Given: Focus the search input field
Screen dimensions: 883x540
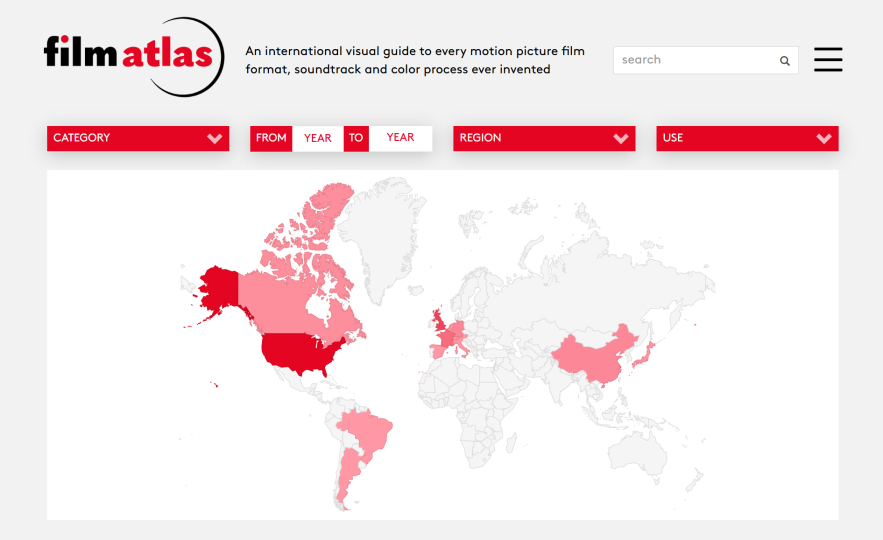Looking at the screenshot, I should pos(705,60).
